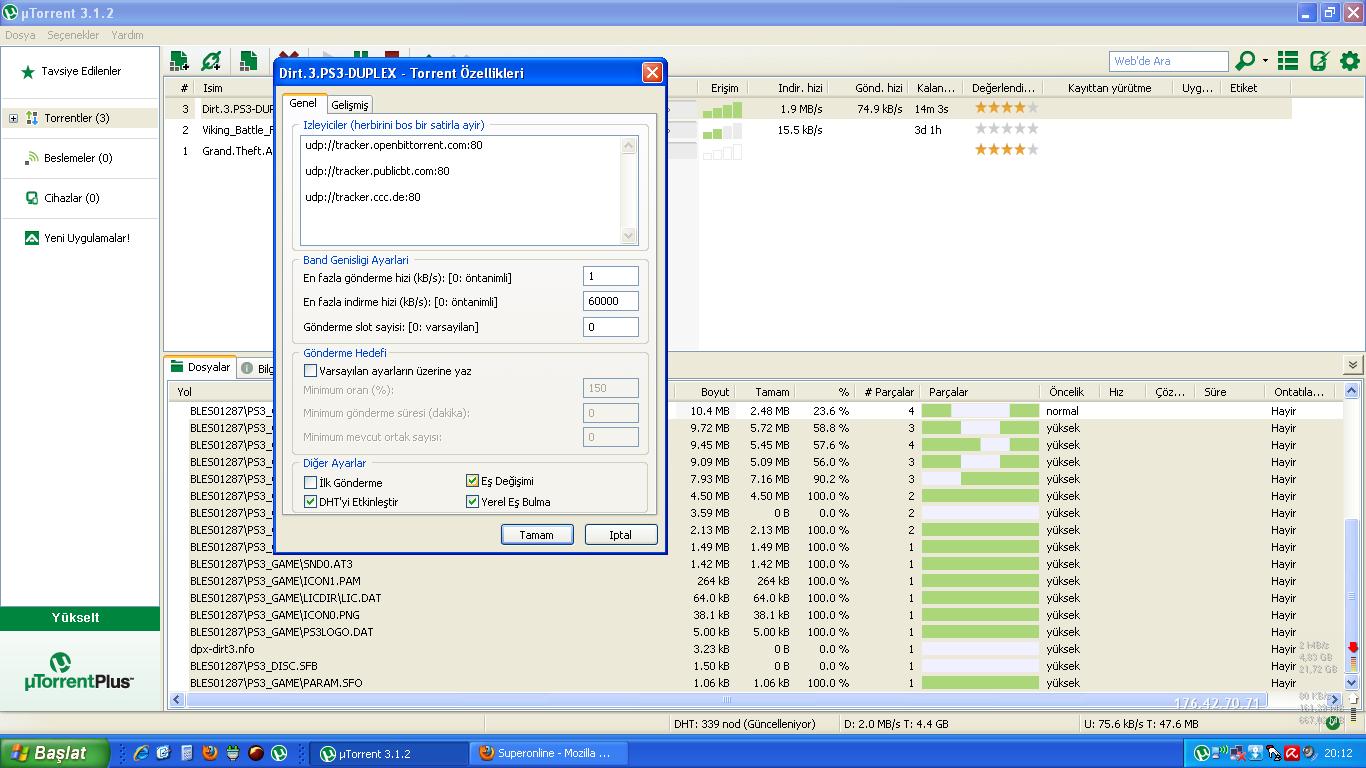Select file row dpx-dirt3.nfo

[x=755, y=649]
